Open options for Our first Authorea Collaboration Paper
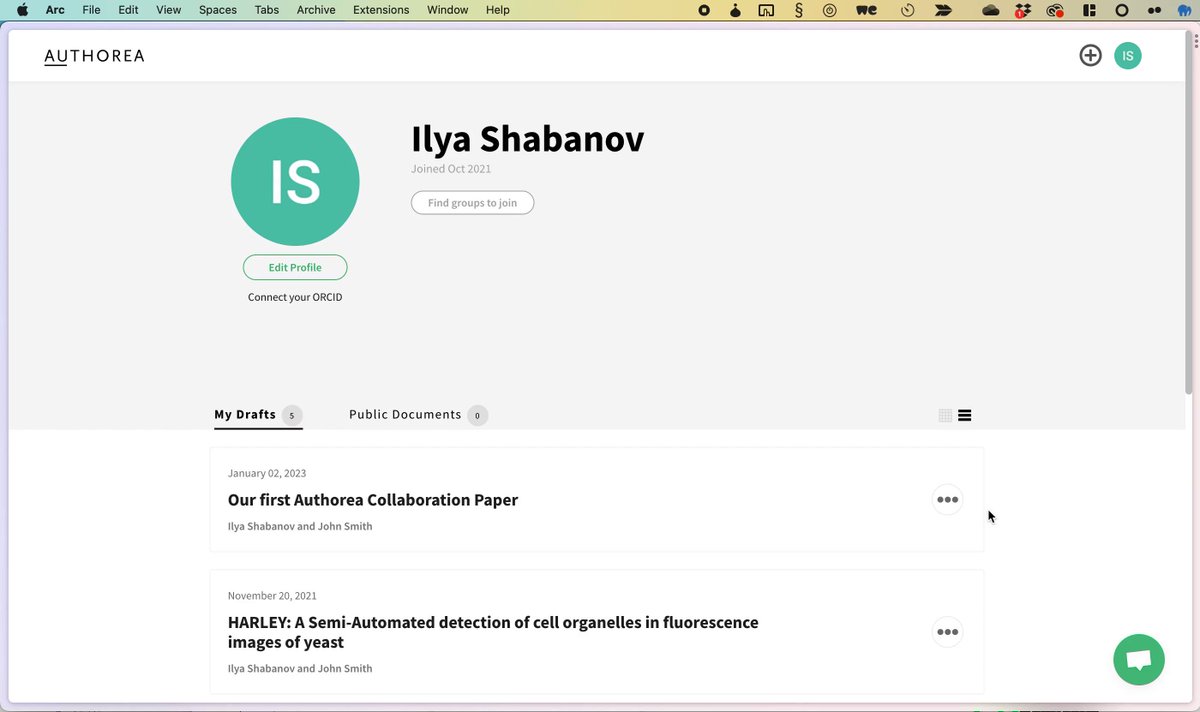1200x712 pixels. click(947, 499)
